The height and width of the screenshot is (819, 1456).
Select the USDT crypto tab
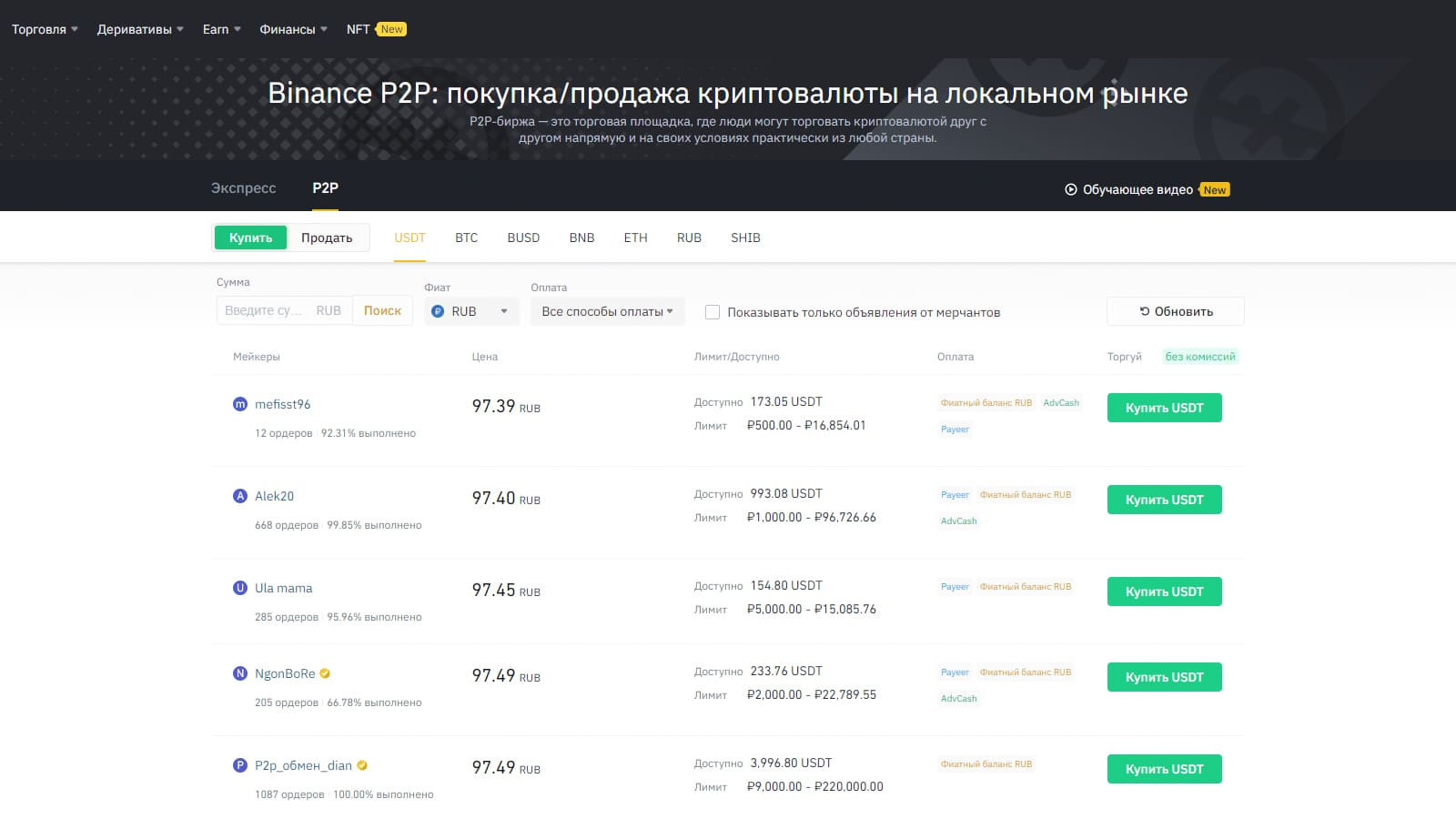409,238
